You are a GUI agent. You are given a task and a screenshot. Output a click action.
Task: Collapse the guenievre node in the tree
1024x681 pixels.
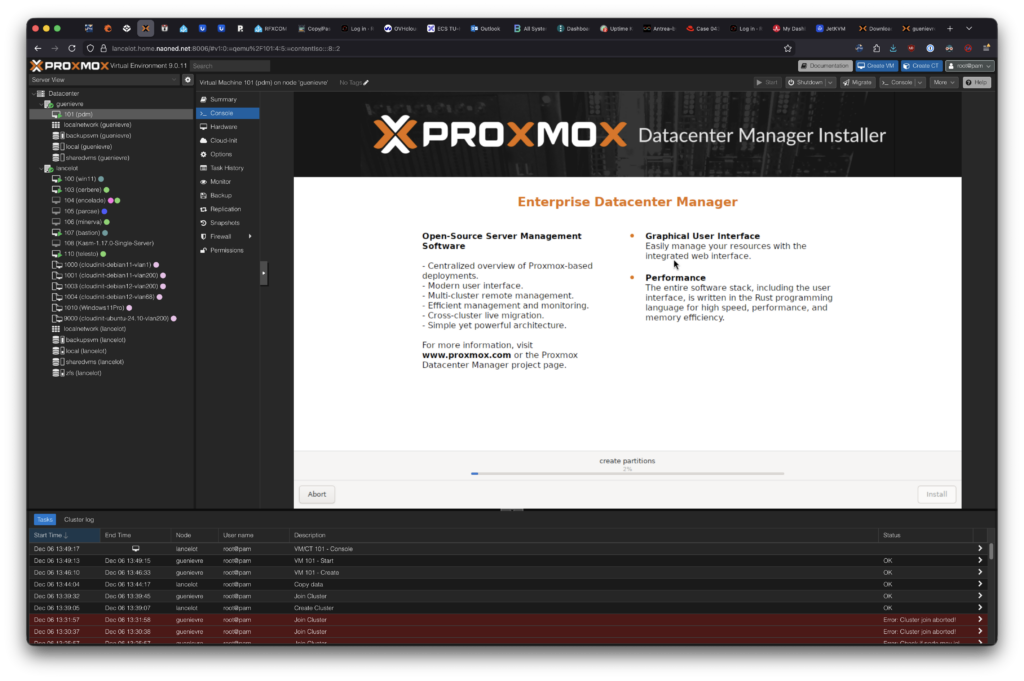41,103
